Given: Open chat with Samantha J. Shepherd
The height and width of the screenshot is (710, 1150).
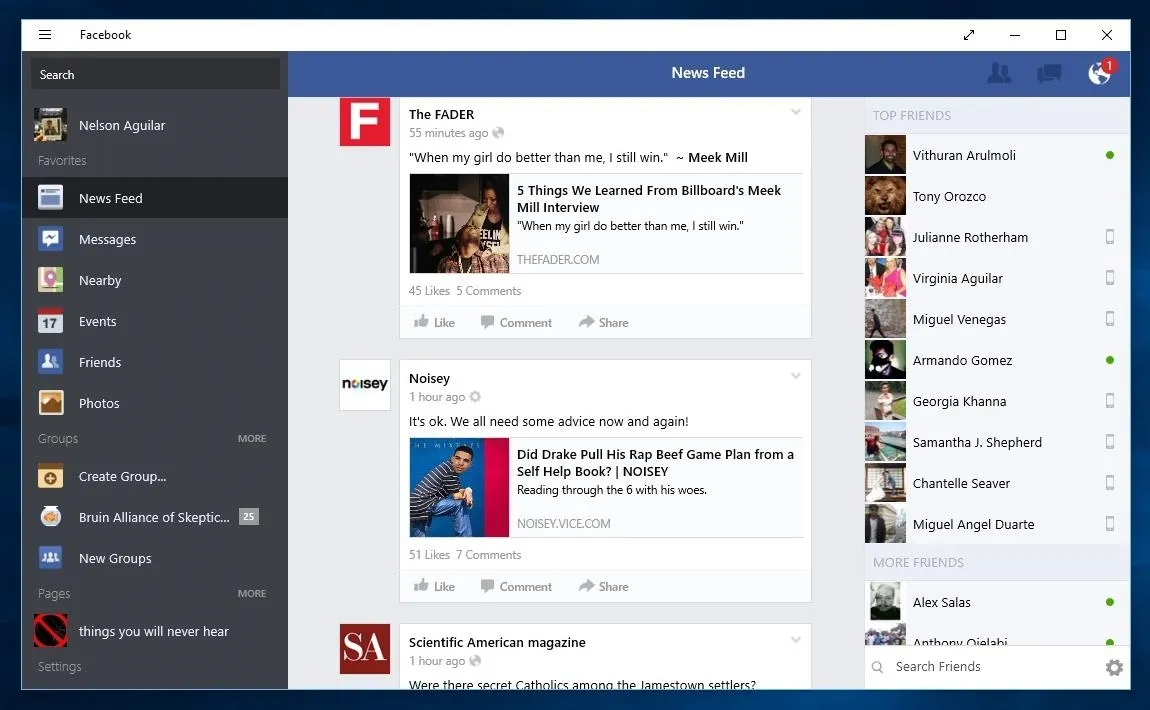Looking at the screenshot, I should 997,442.
